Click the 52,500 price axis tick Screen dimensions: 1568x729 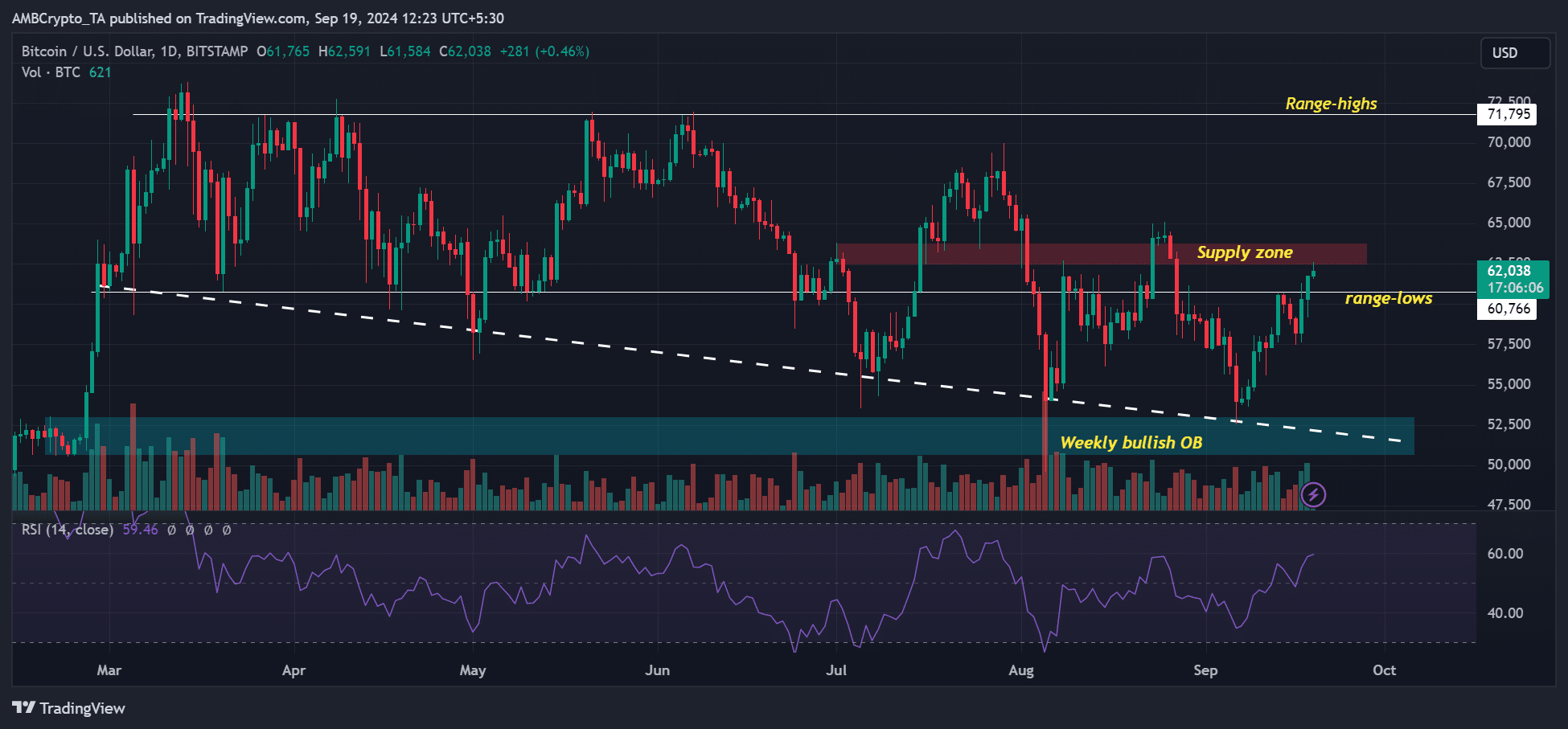[1509, 424]
